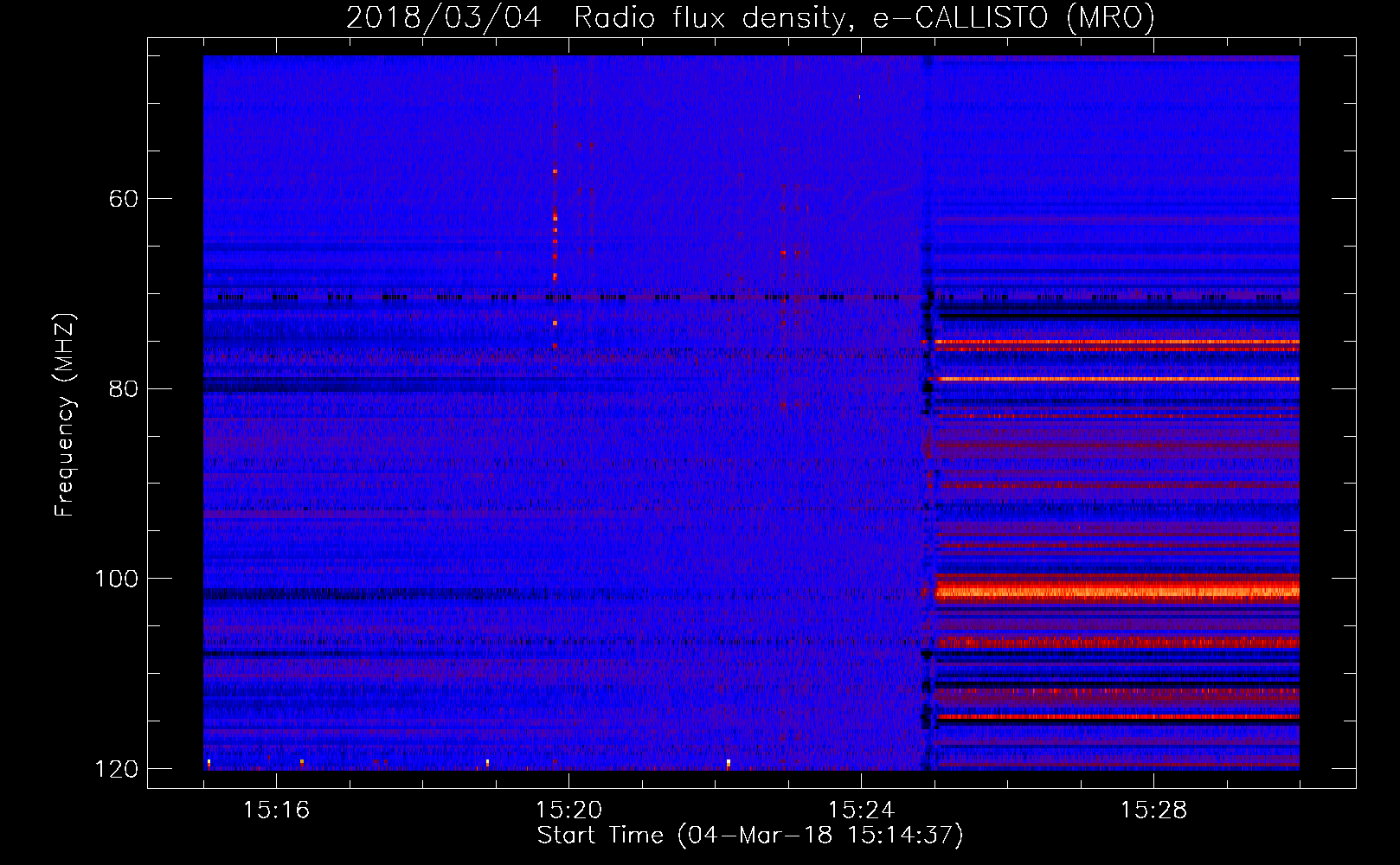
Task: Click the 'Start Time (04-Mar-18 15:14:37)' label
Action: tap(750, 836)
